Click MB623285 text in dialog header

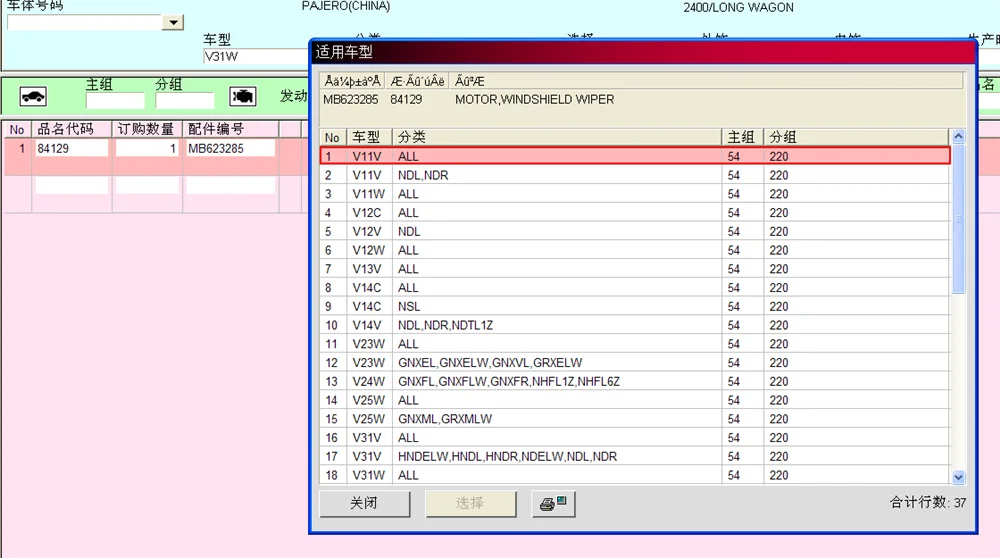pyautogui.click(x=351, y=99)
